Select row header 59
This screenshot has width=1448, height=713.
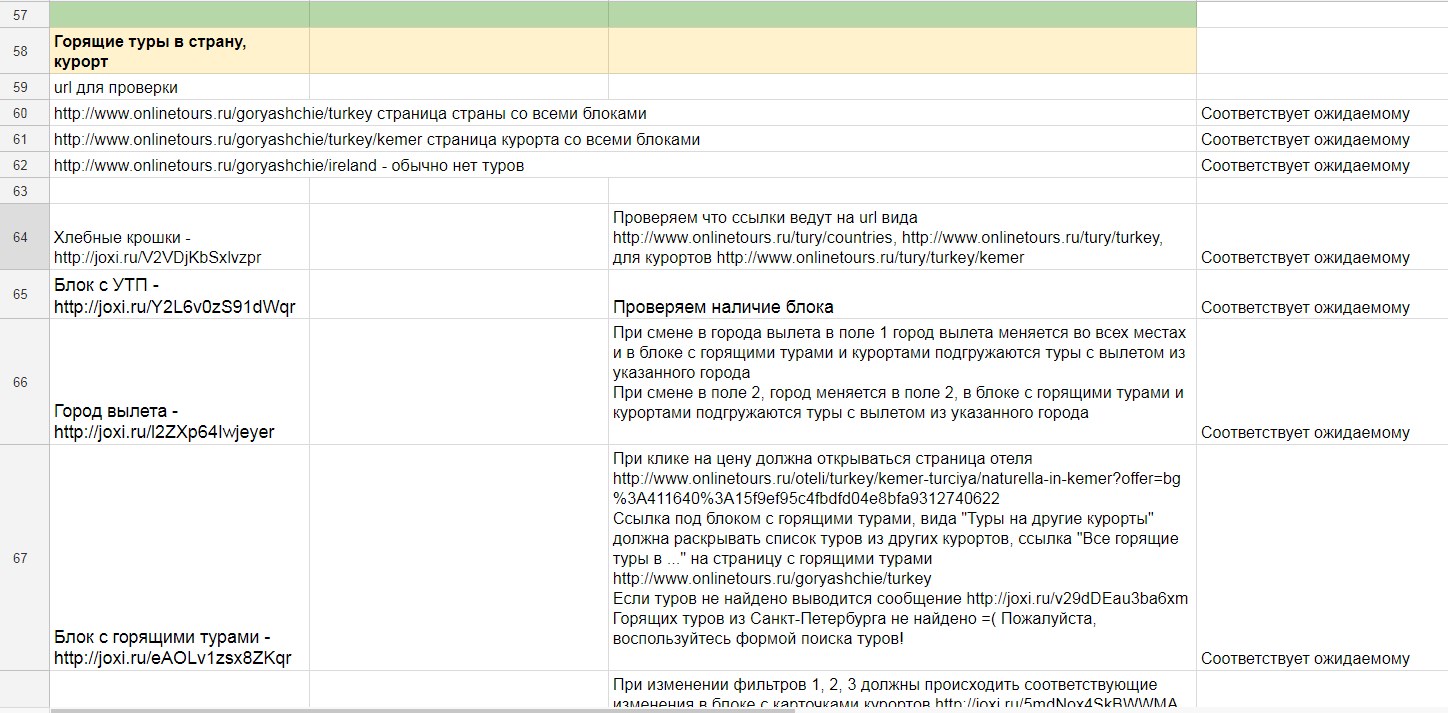24,87
